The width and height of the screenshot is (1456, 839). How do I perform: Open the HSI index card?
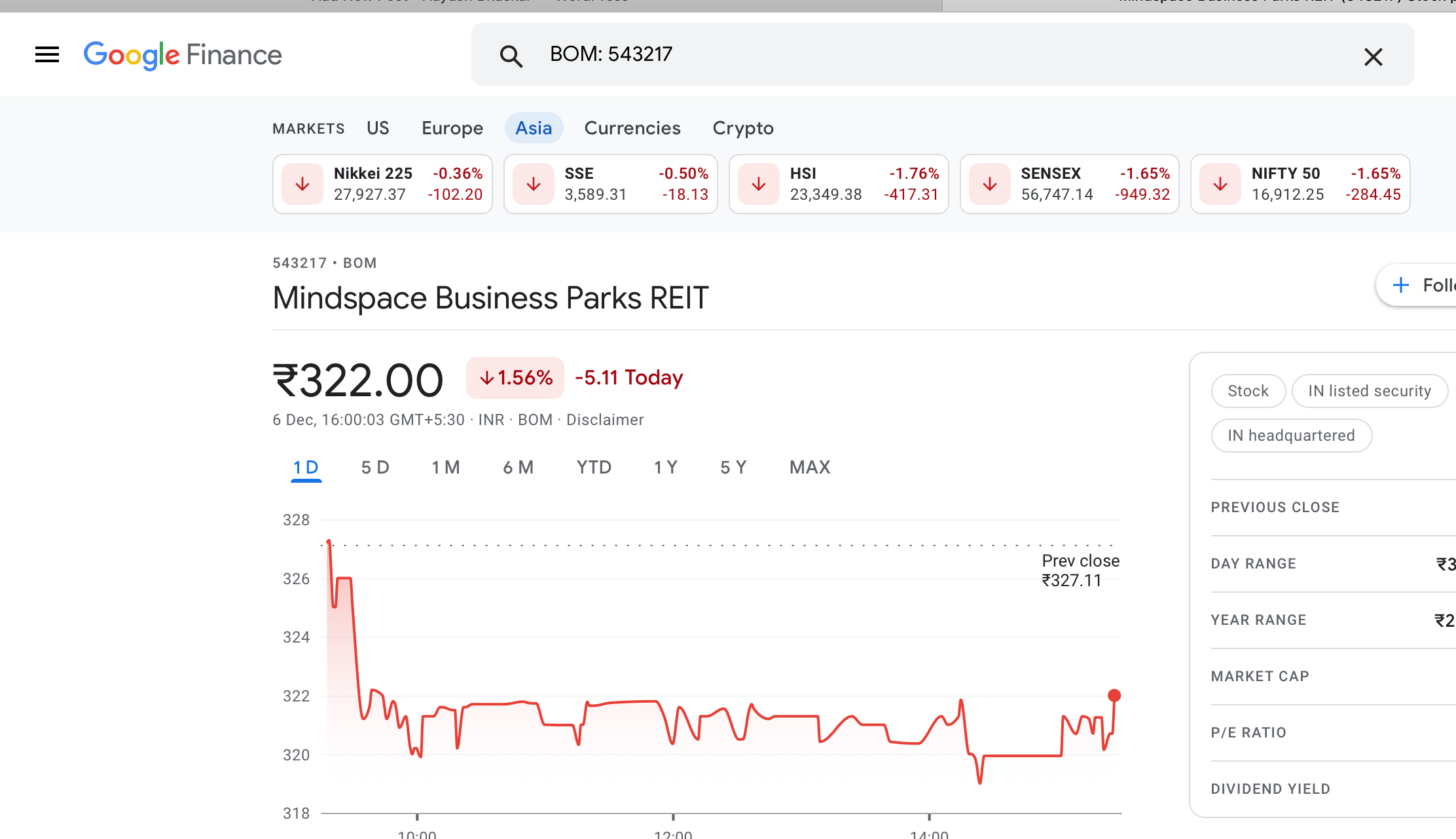point(838,184)
